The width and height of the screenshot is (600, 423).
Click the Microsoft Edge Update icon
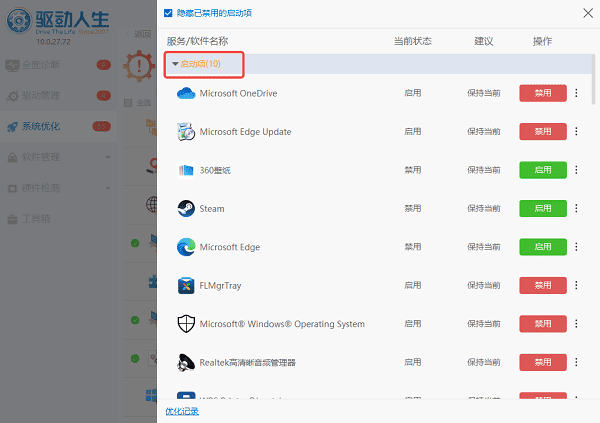(x=186, y=131)
